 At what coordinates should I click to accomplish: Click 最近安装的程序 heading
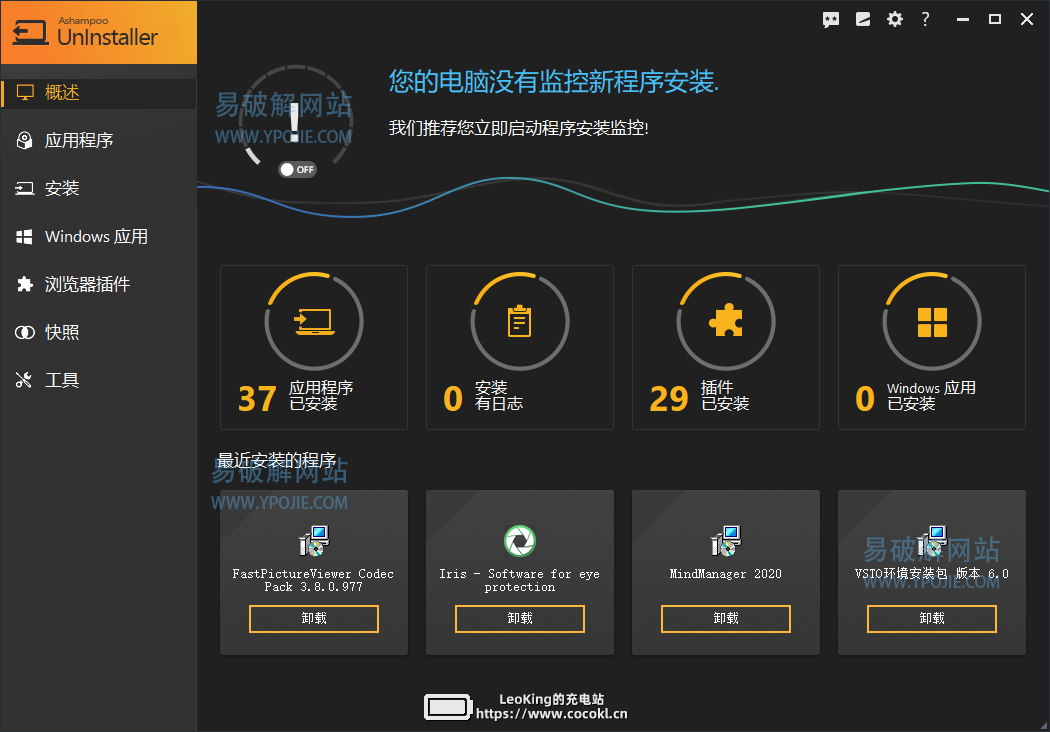click(x=277, y=461)
